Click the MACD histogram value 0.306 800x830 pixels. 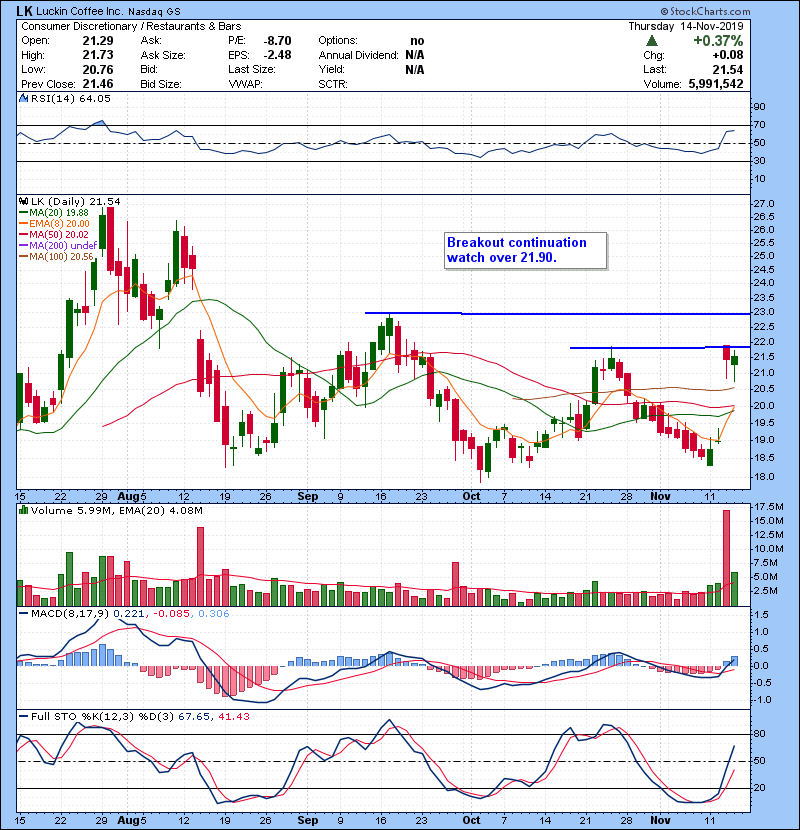[x=214, y=614]
